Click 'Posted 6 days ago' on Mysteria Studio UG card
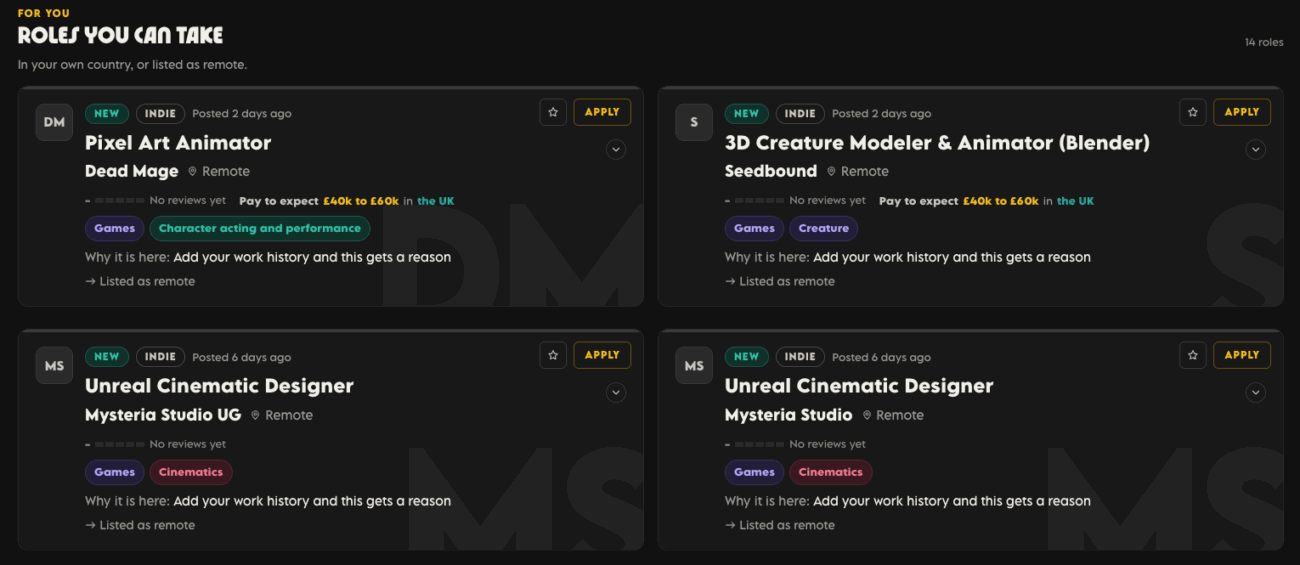1300x565 pixels. [x=242, y=358]
